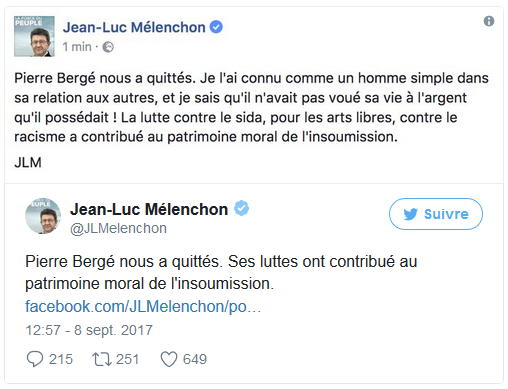Click the Facebook verified badge beside Jean-Luc Mélenchon
The height and width of the screenshot is (389, 508).
pyautogui.click(x=216, y=27)
